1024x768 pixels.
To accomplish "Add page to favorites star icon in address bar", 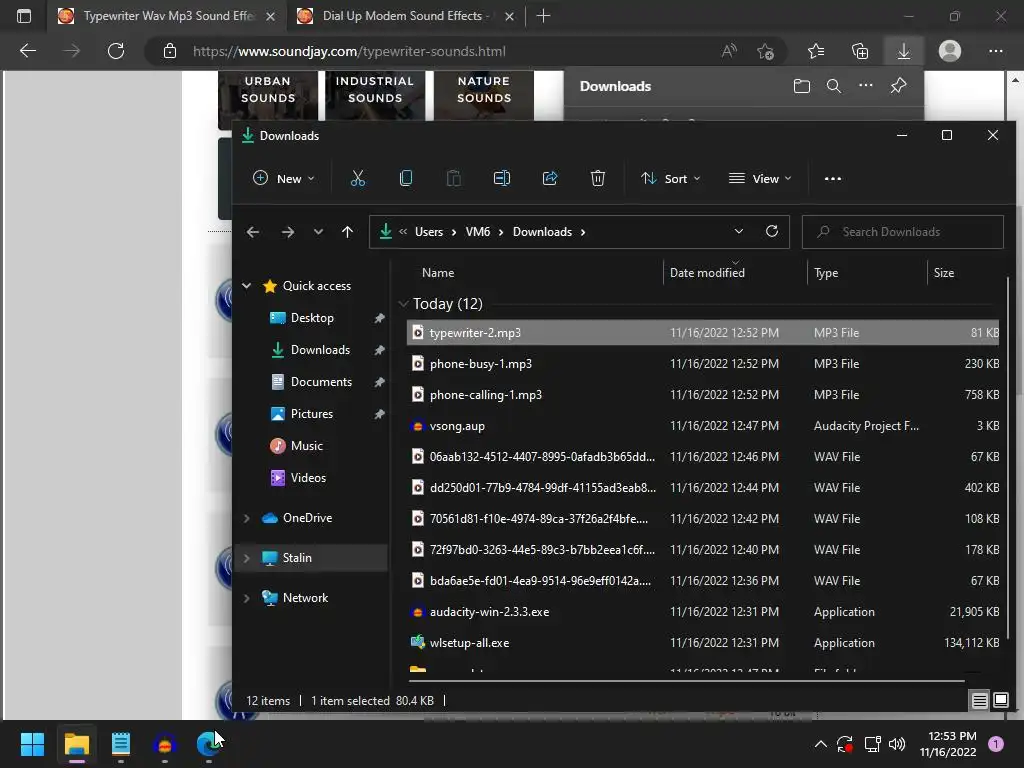I will tap(765, 51).
